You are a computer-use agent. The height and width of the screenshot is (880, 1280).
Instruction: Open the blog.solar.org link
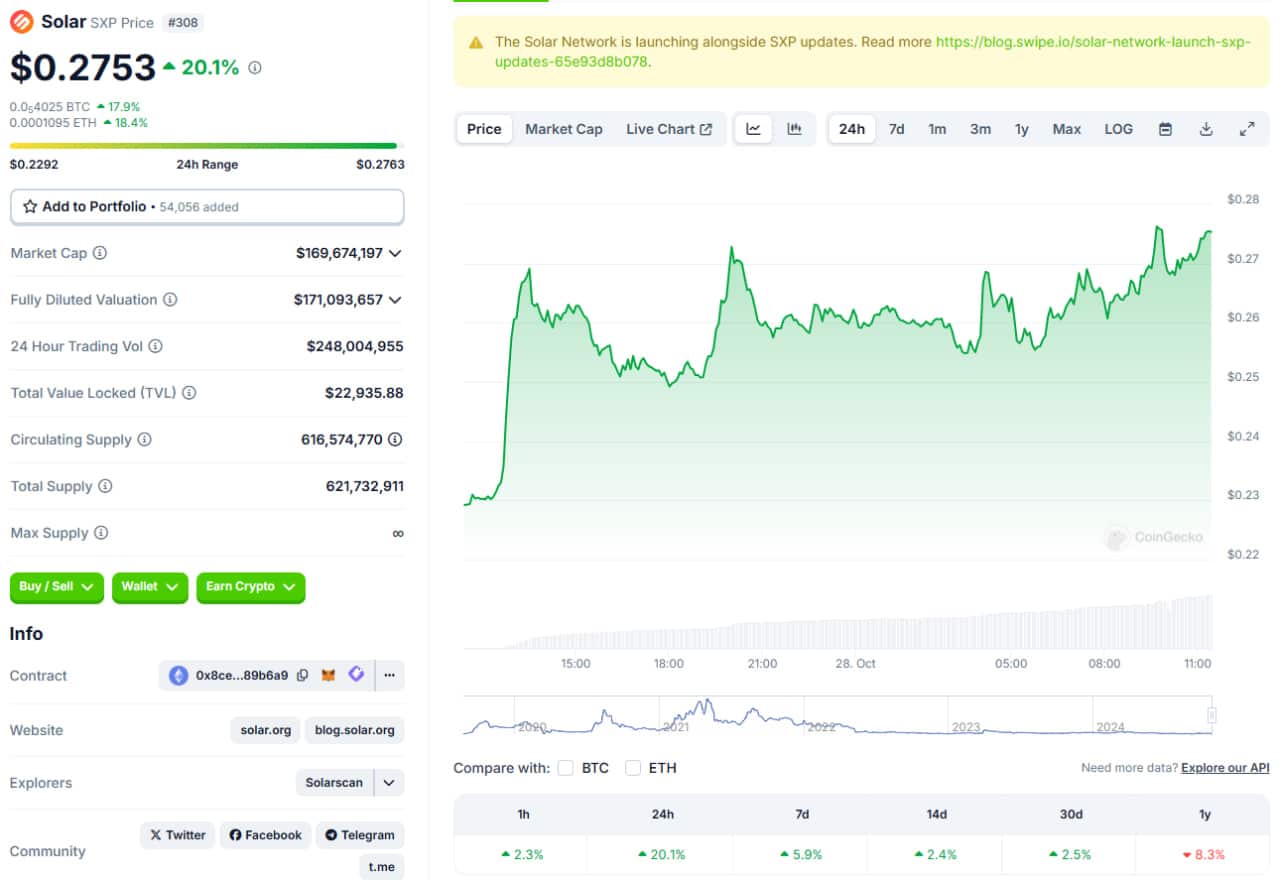coord(355,730)
